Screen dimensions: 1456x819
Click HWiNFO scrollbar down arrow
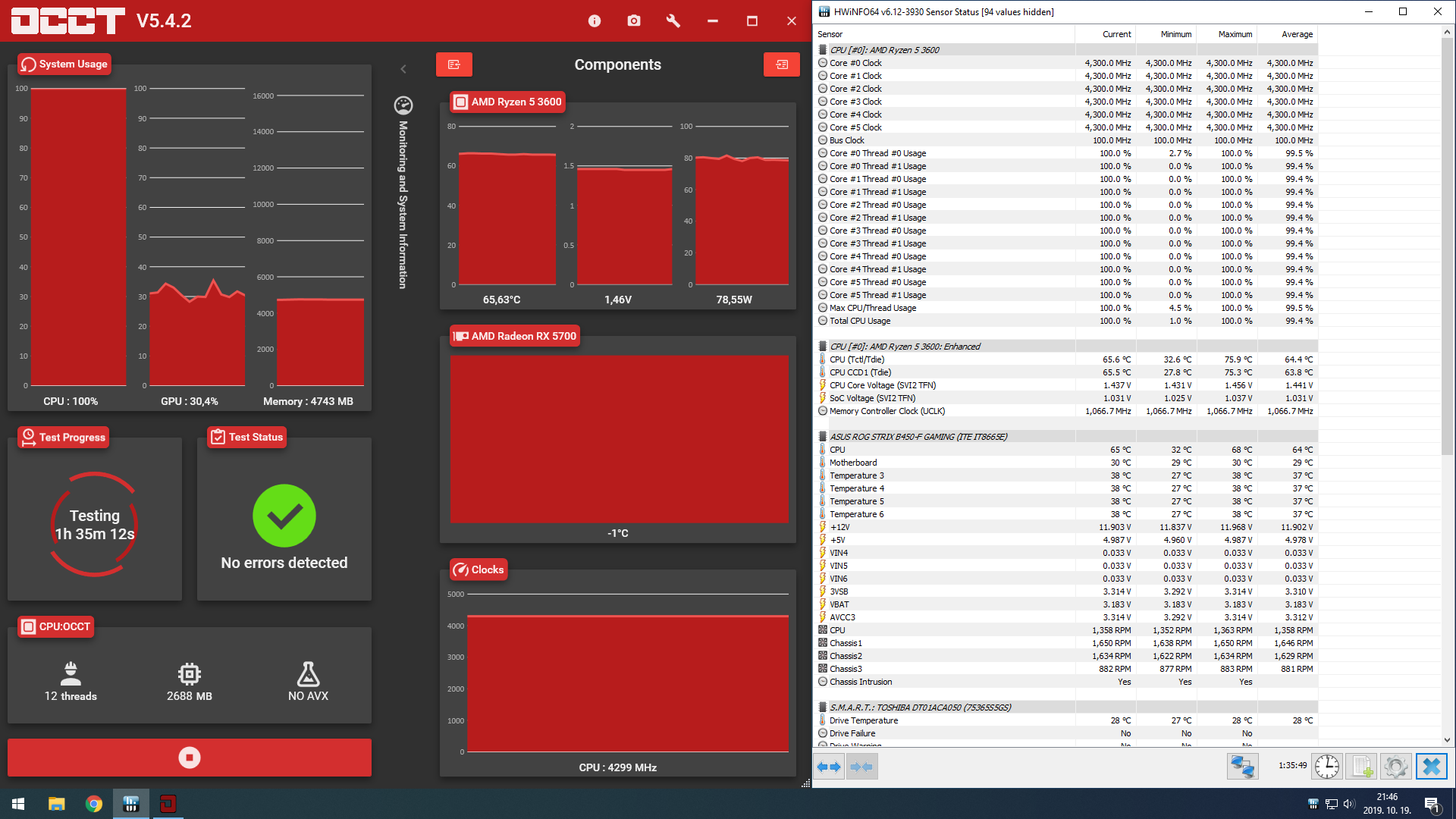pos(1447,740)
